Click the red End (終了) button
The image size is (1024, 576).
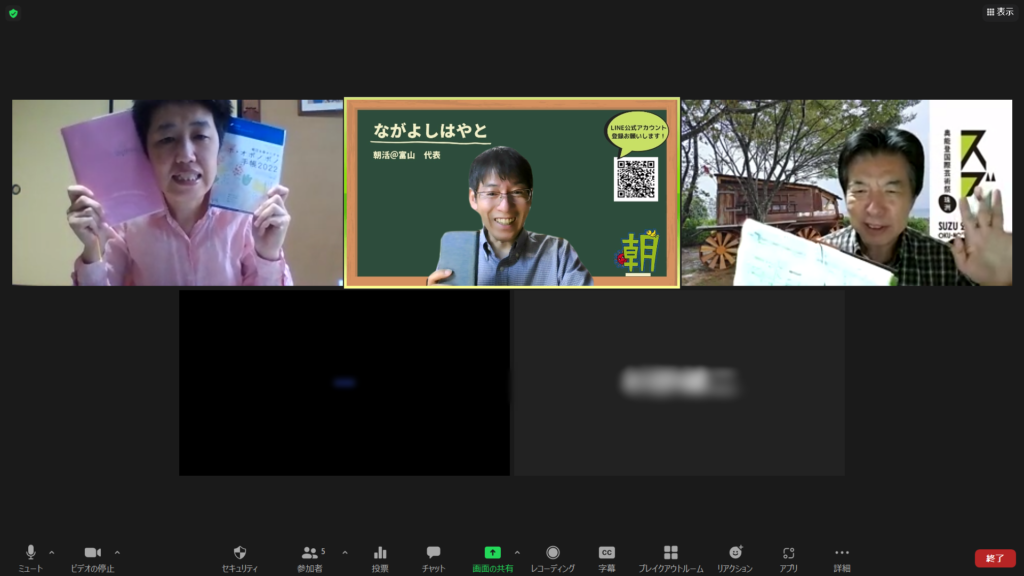click(x=994, y=558)
